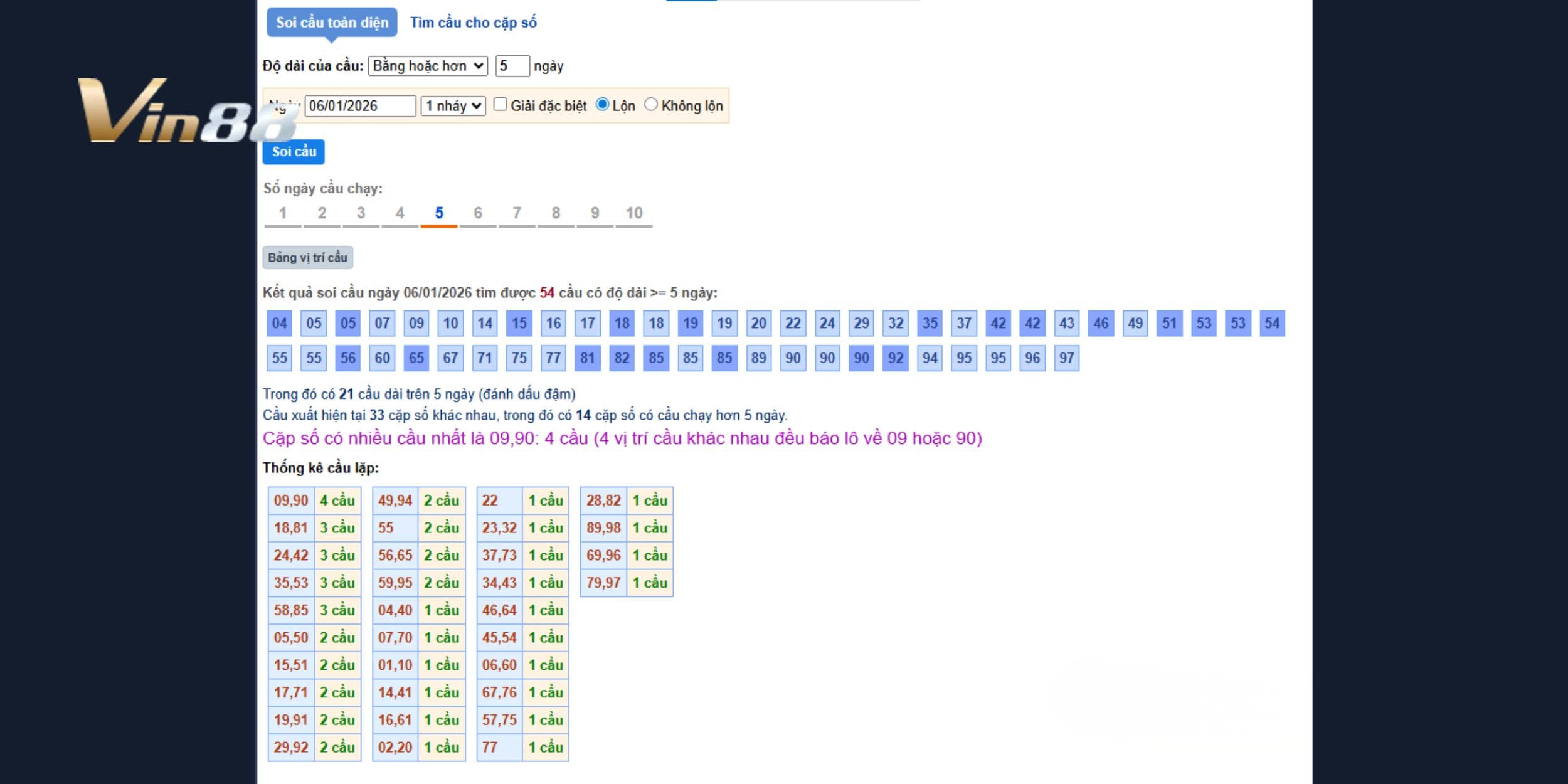This screenshot has height=784, width=1568.
Task: Click the Bảng vị trí cầu button
Action: (307, 257)
